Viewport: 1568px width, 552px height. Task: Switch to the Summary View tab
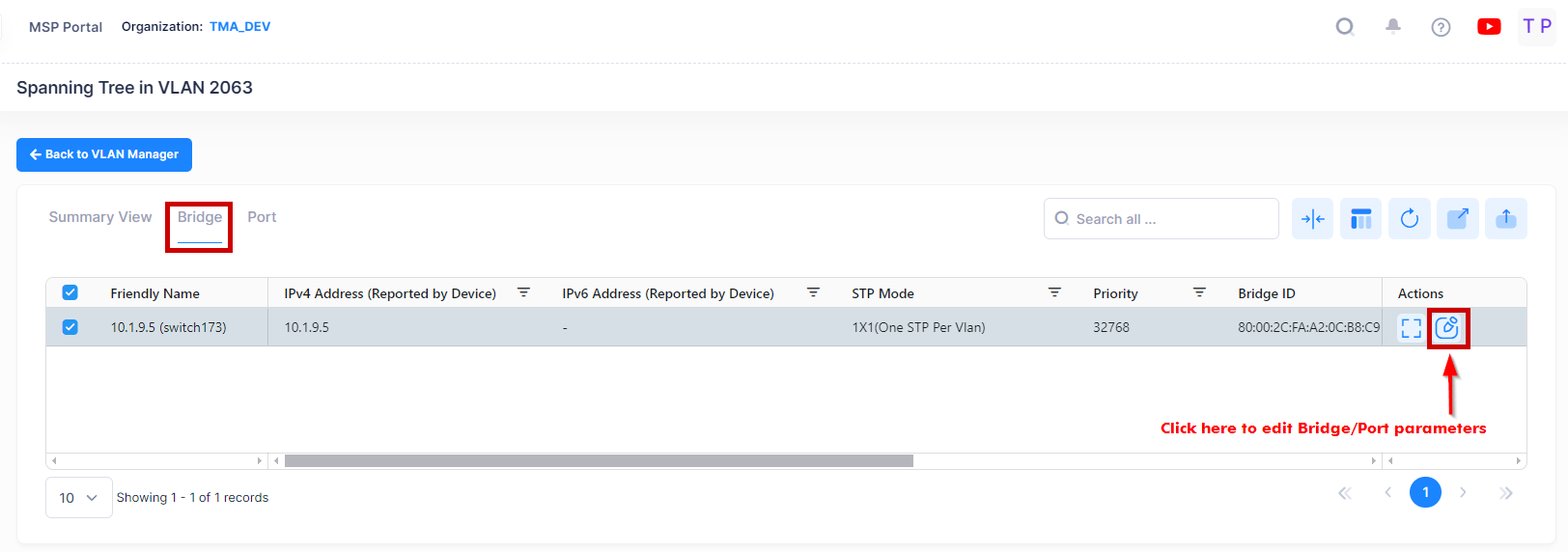click(x=100, y=217)
